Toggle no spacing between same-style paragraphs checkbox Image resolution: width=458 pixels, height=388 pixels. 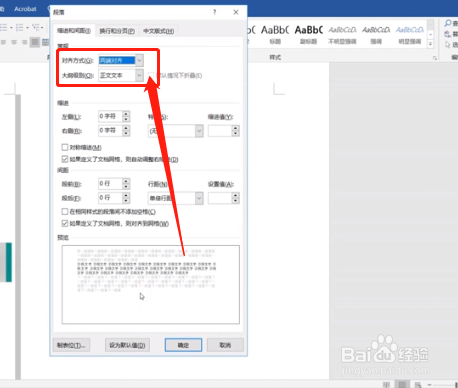click(x=65, y=212)
